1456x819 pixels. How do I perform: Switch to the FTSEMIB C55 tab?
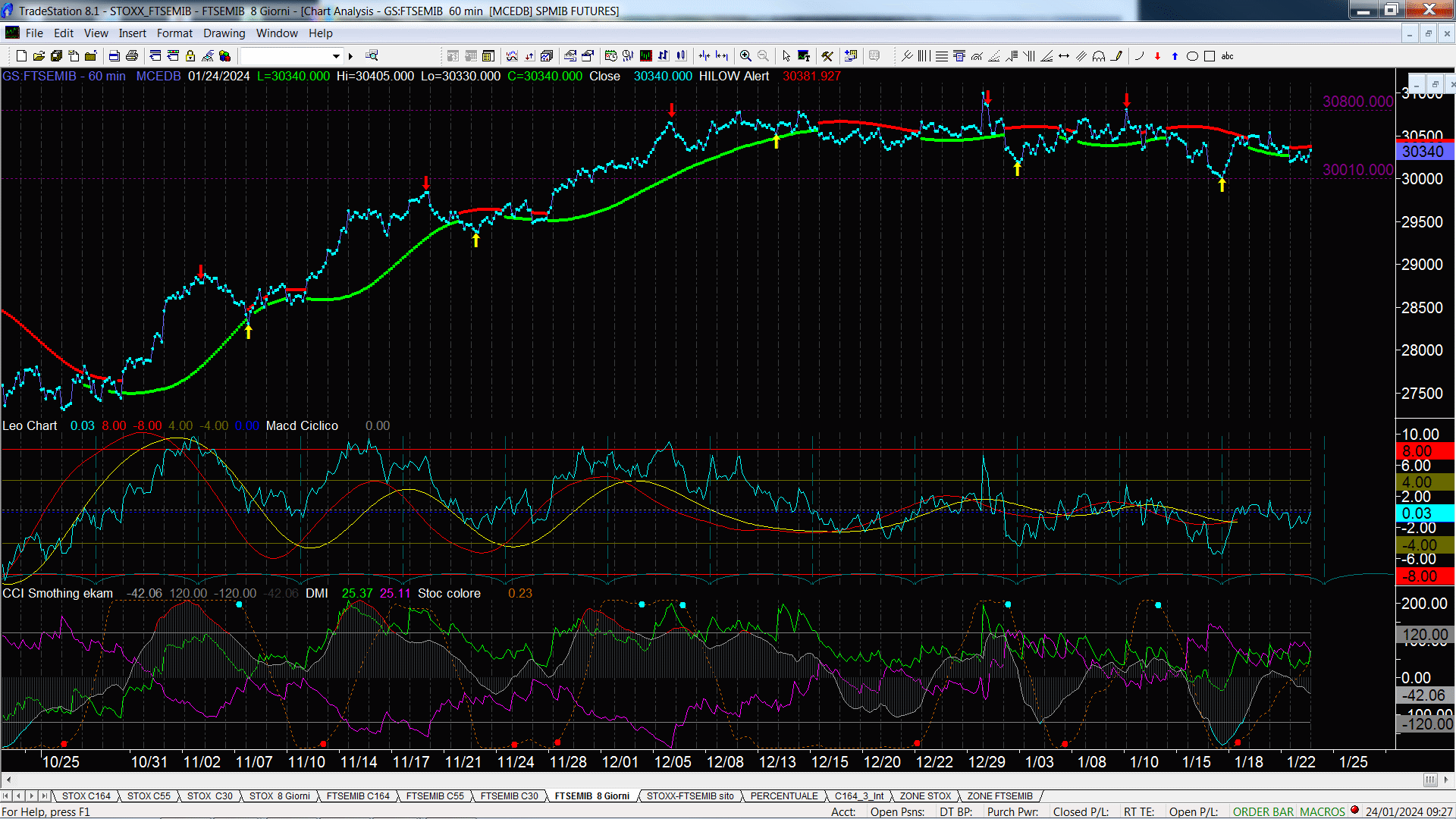click(x=435, y=796)
